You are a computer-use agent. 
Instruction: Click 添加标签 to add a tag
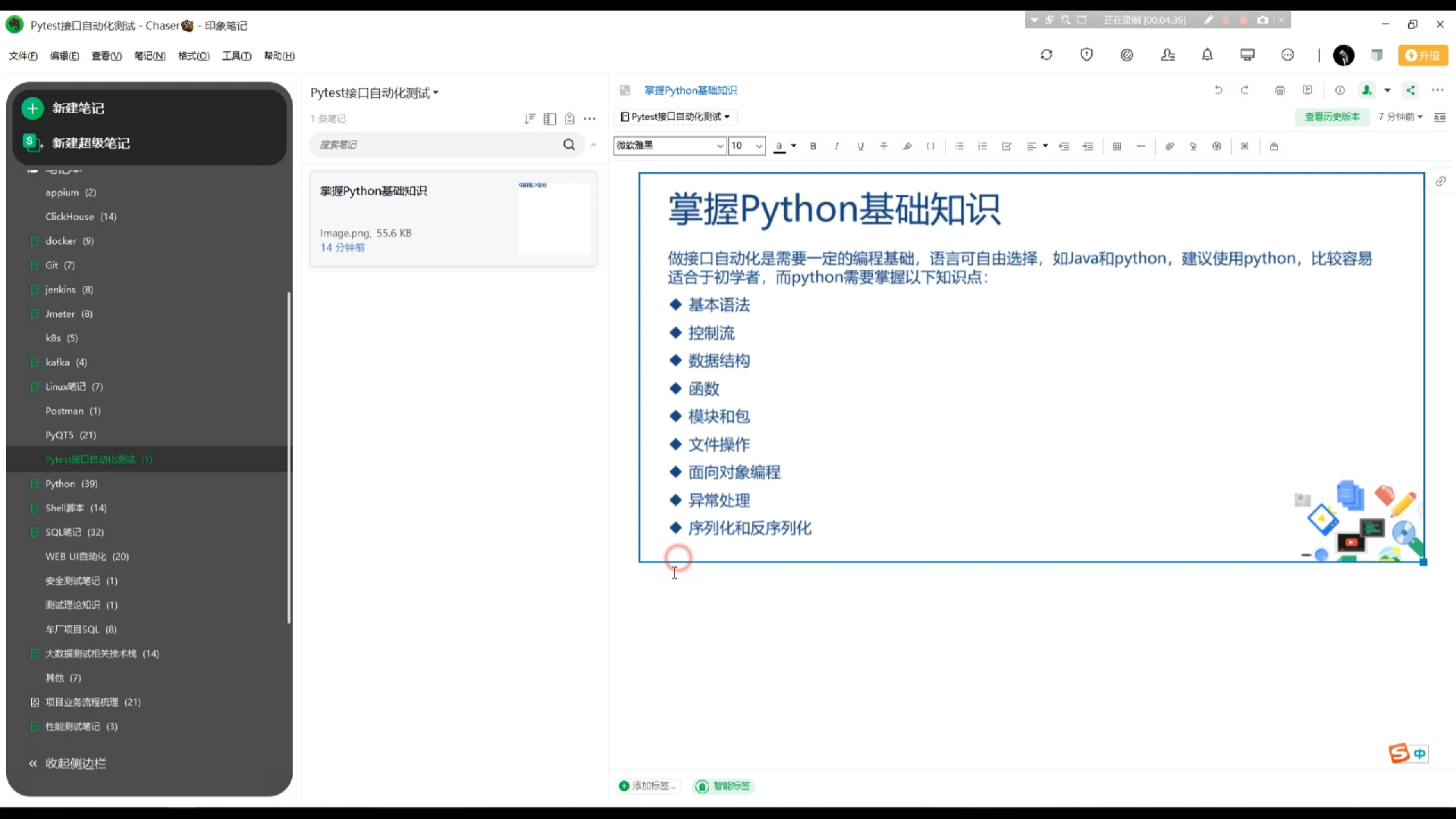pos(648,786)
